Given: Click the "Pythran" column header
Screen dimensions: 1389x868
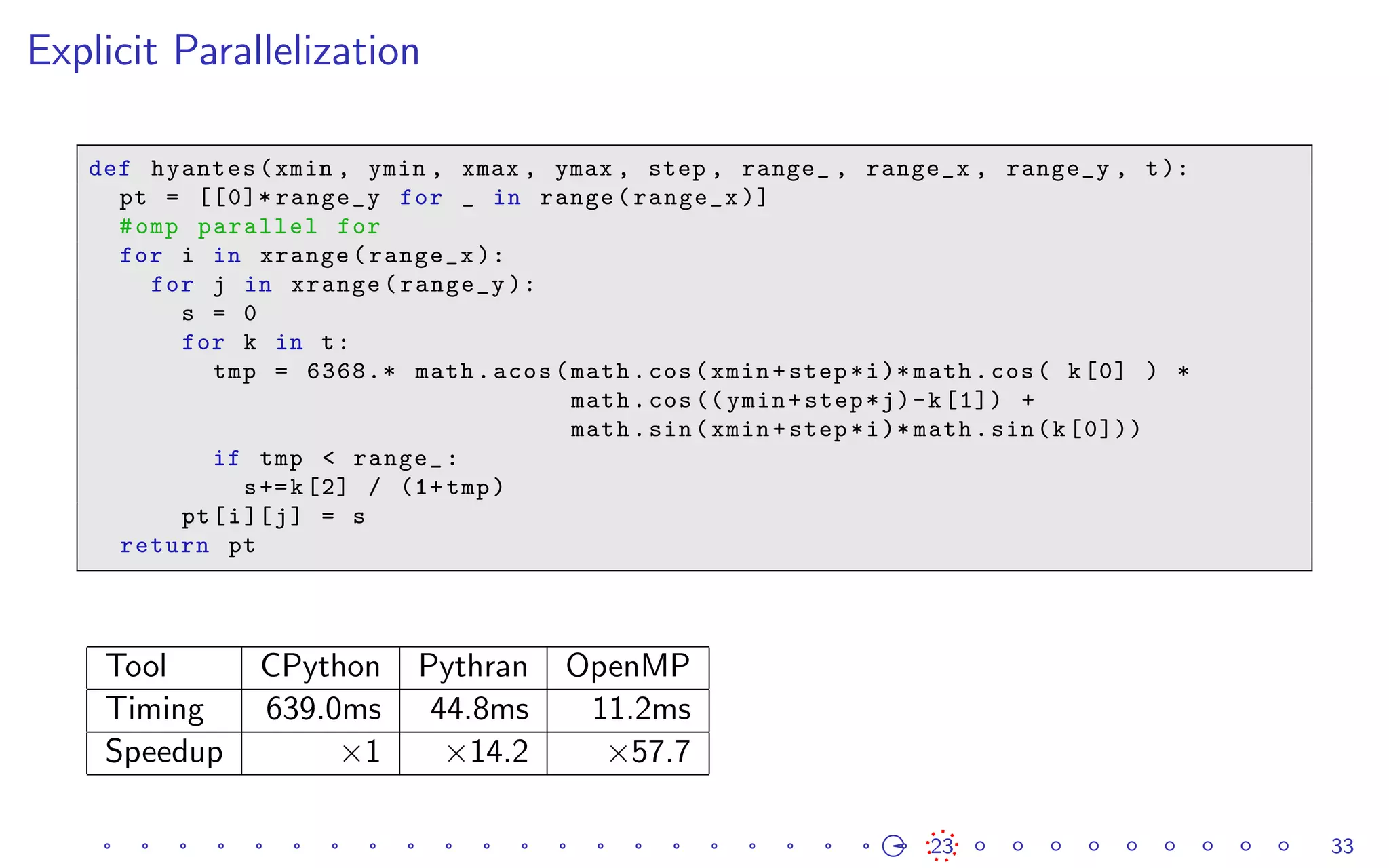Looking at the screenshot, I should click(x=473, y=668).
